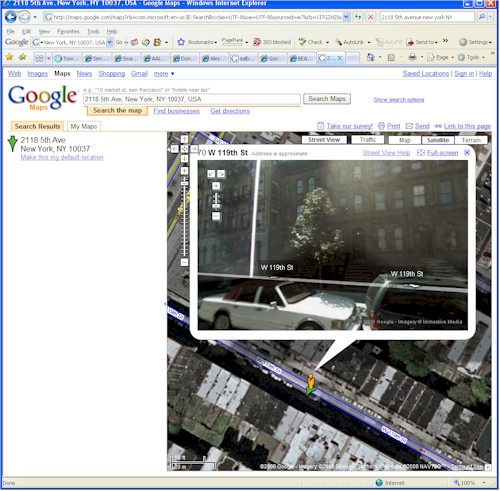The height and width of the screenshot is (491, 500).
Task: Switch to the My Maps tab
Action: 84,126
